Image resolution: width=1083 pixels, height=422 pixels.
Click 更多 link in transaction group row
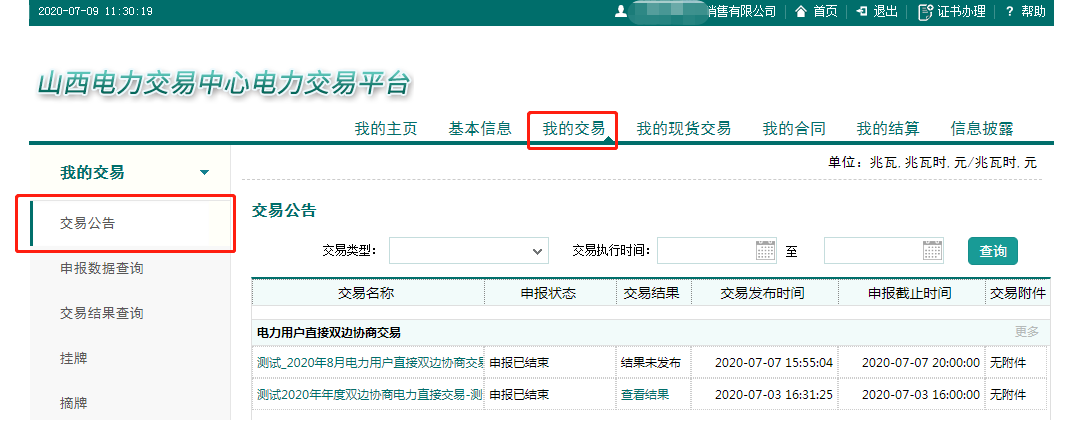coord(1026,332)
